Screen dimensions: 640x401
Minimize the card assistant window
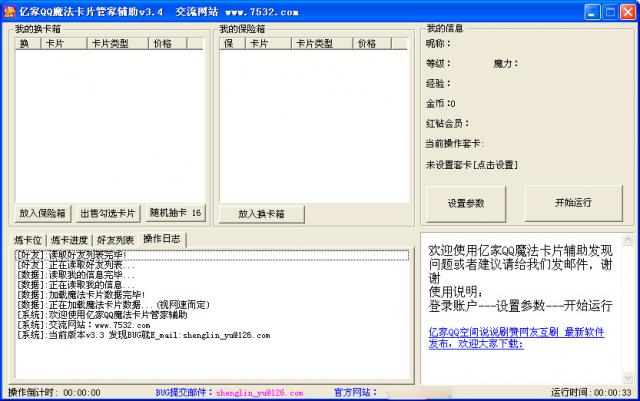(x=590, y=11)
